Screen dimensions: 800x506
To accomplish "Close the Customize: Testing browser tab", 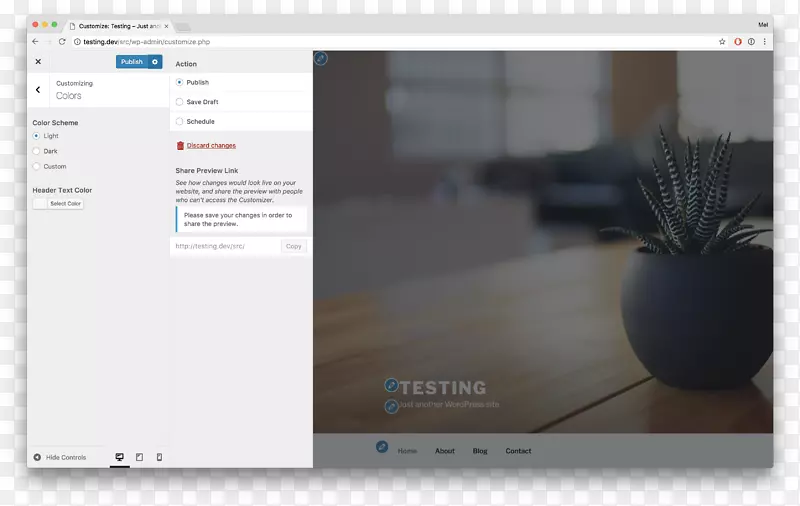I will pos(166,26).
